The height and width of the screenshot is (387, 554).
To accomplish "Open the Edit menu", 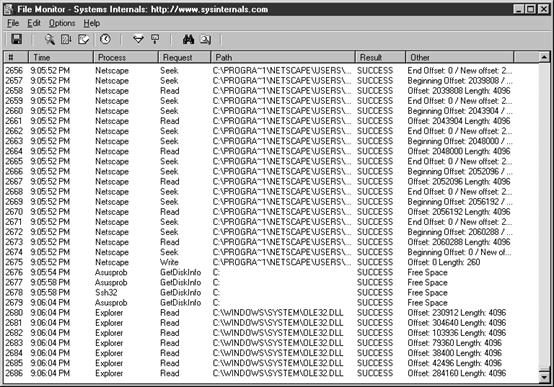I will tap(34, 23).
